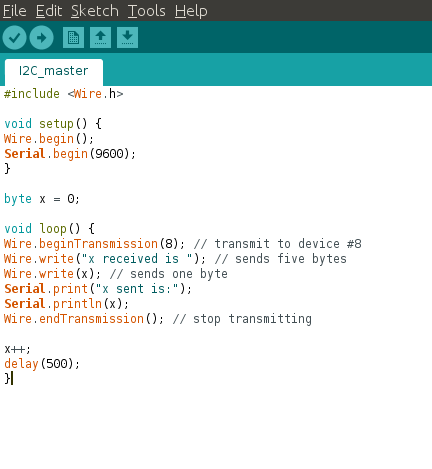Viewport: 432px width, 469px height.
Task: Open the Help menu
Action: tap(191, 11)
